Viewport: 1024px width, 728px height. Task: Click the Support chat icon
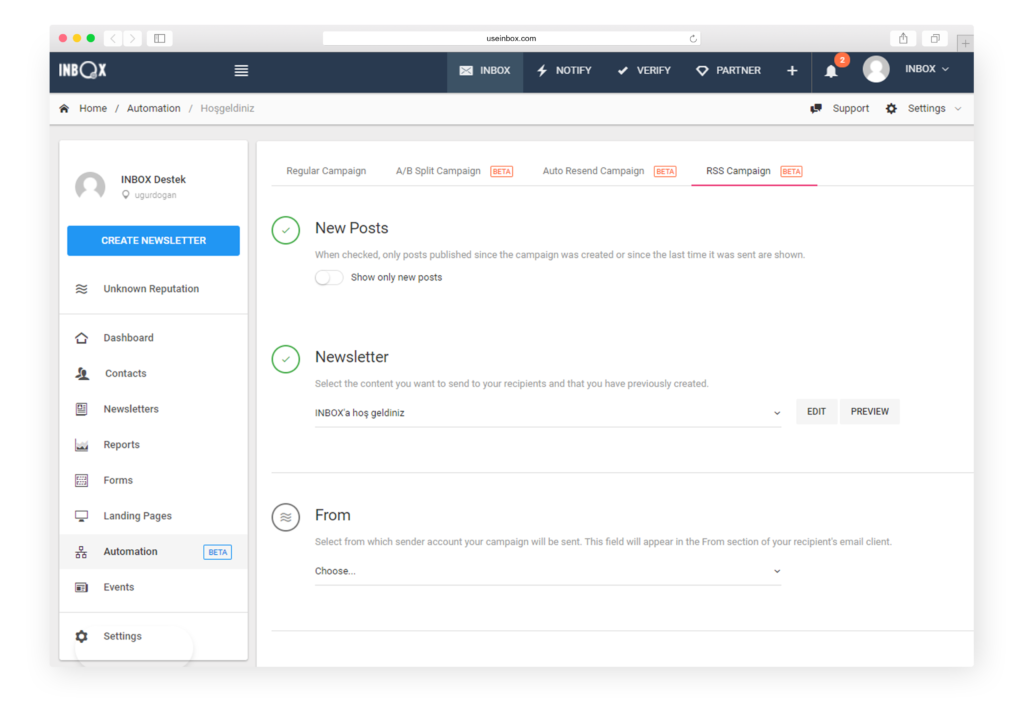coord(816,109)
